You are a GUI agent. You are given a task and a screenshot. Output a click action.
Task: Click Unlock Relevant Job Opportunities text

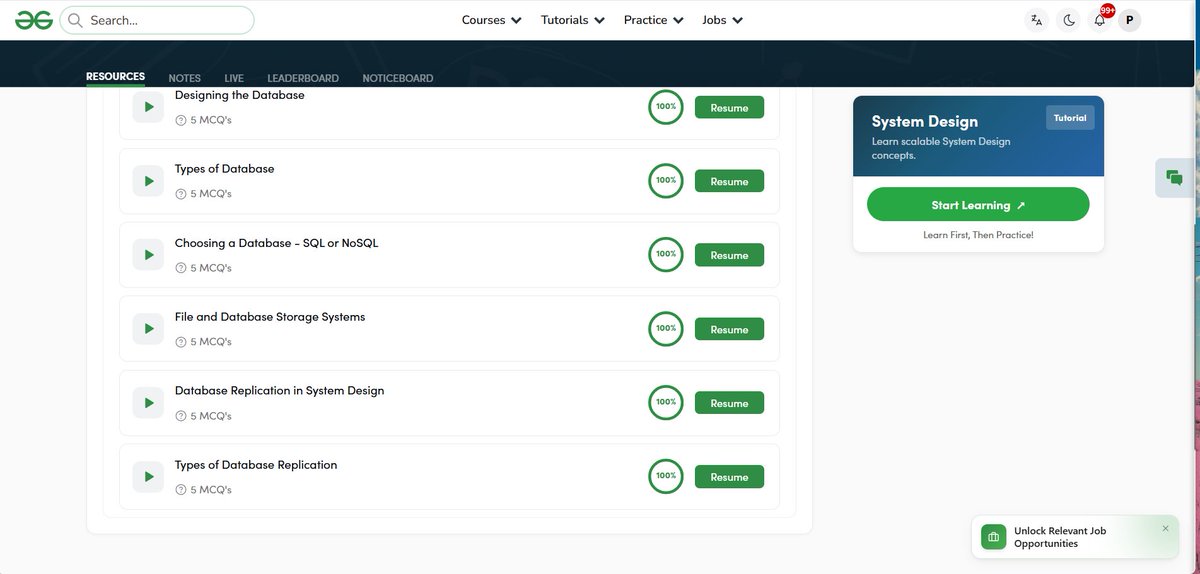click(x=1060, y=537)
